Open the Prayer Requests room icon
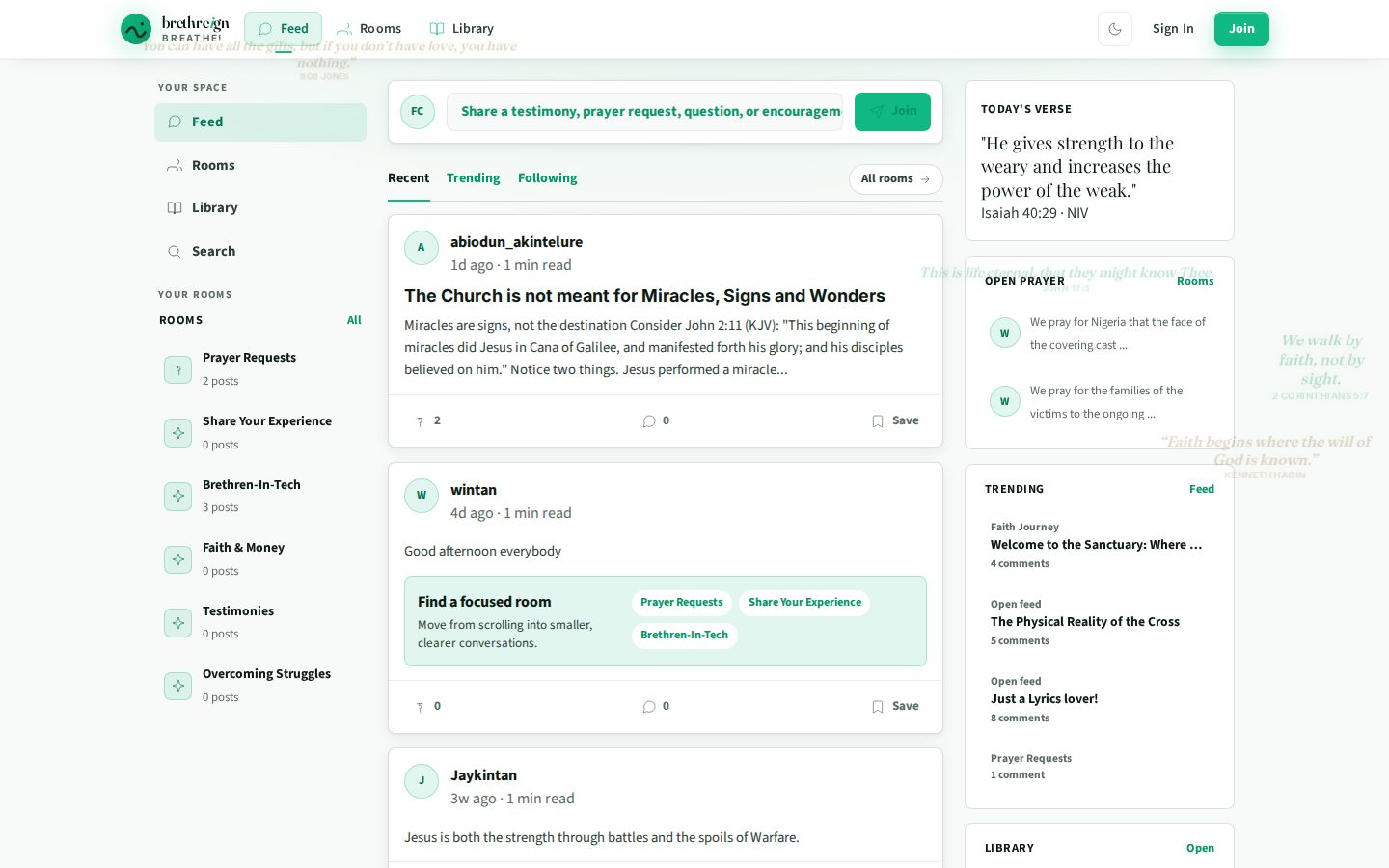The width and height of the screenshot is (1389, 868). click(x=178, y=369)
